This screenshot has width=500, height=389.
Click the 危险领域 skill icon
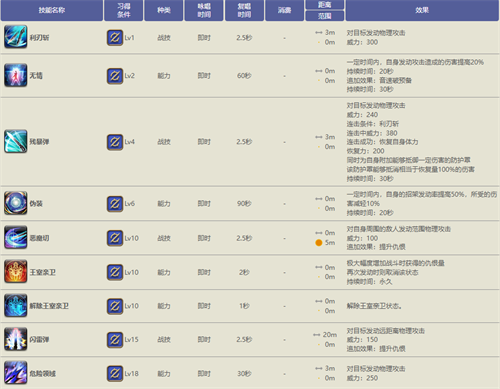click(15, 373)
